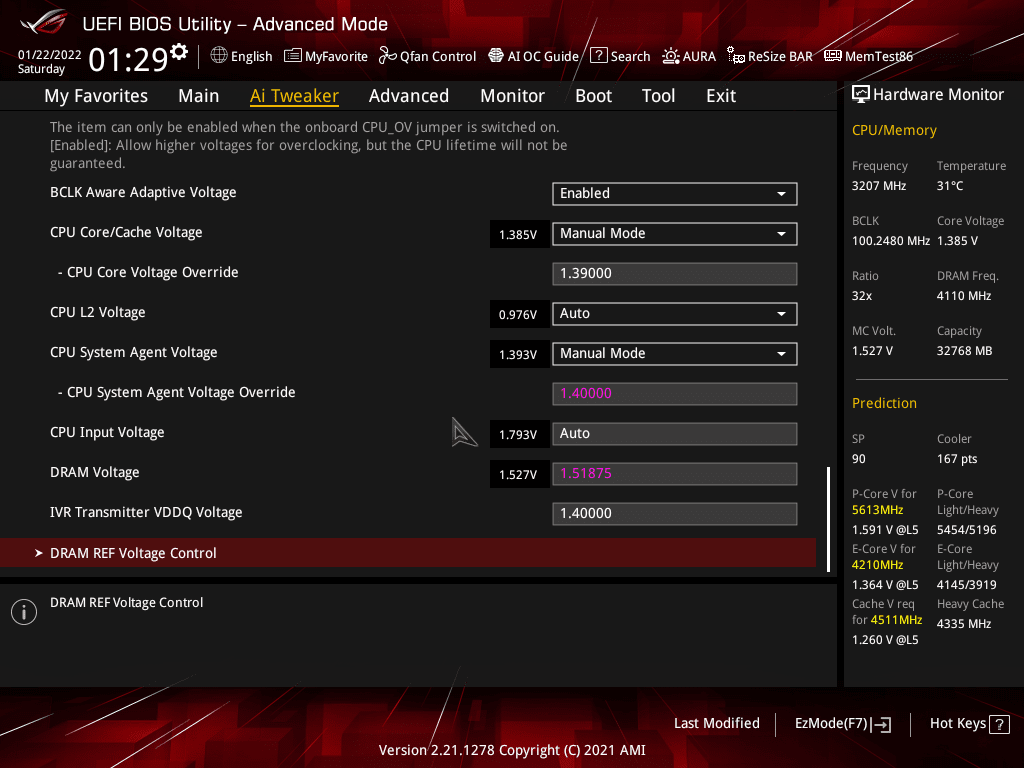The width and height of the screenshot is (1024, 768).
Task: Open the settings gear next to the clock
Action: click(x=179, y=52)
